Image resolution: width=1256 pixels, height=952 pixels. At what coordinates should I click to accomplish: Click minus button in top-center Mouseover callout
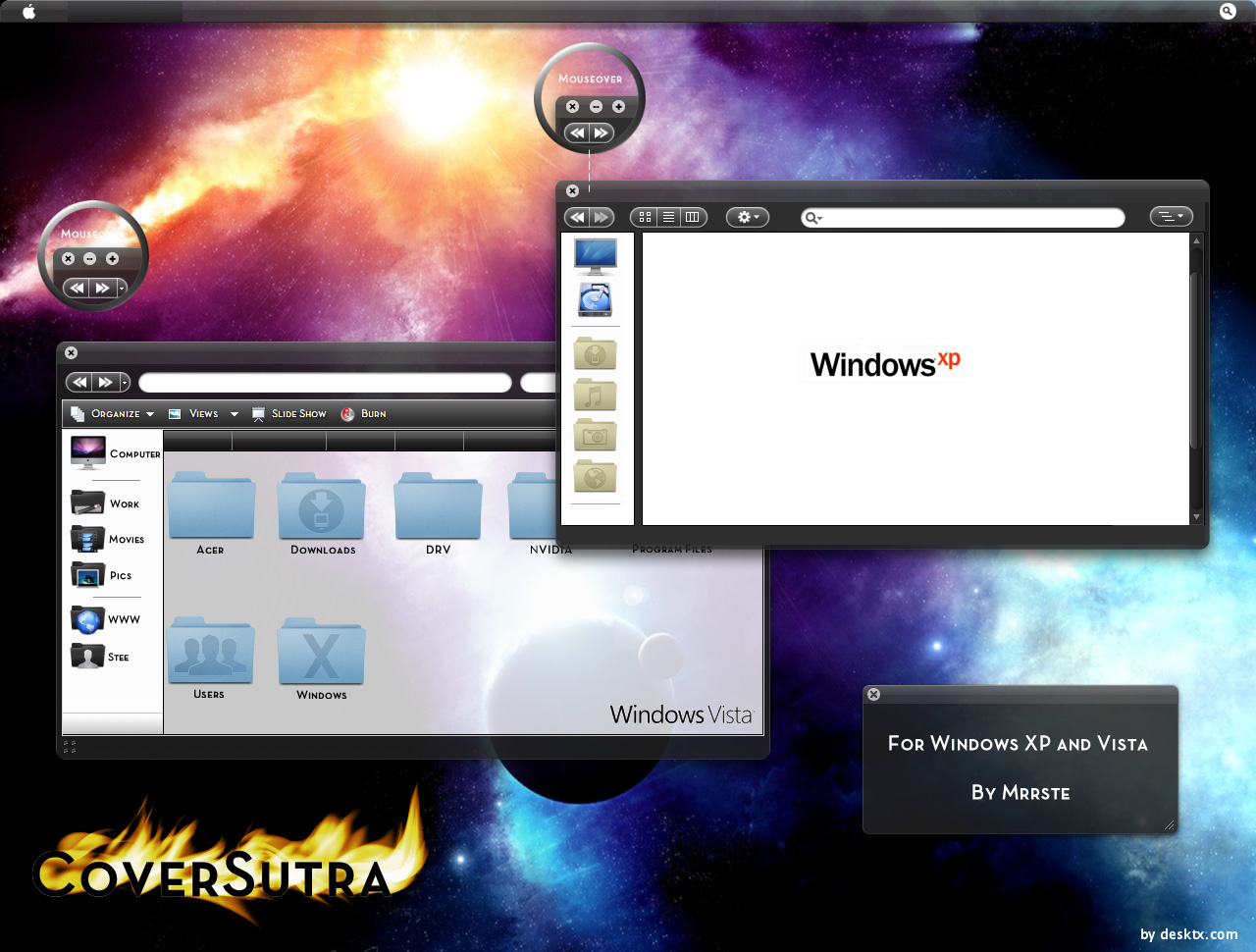coord(596,106)
